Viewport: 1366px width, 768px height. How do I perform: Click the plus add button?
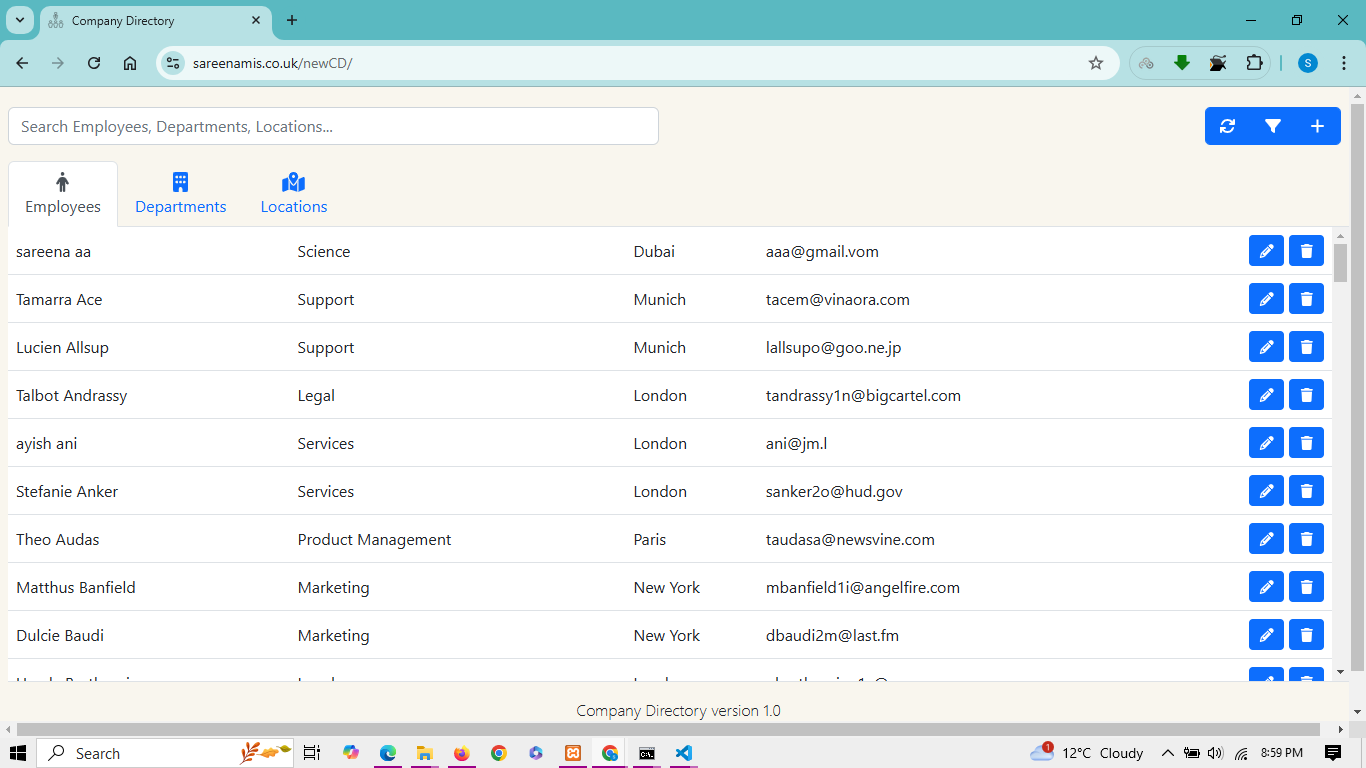click(1318, 126)
